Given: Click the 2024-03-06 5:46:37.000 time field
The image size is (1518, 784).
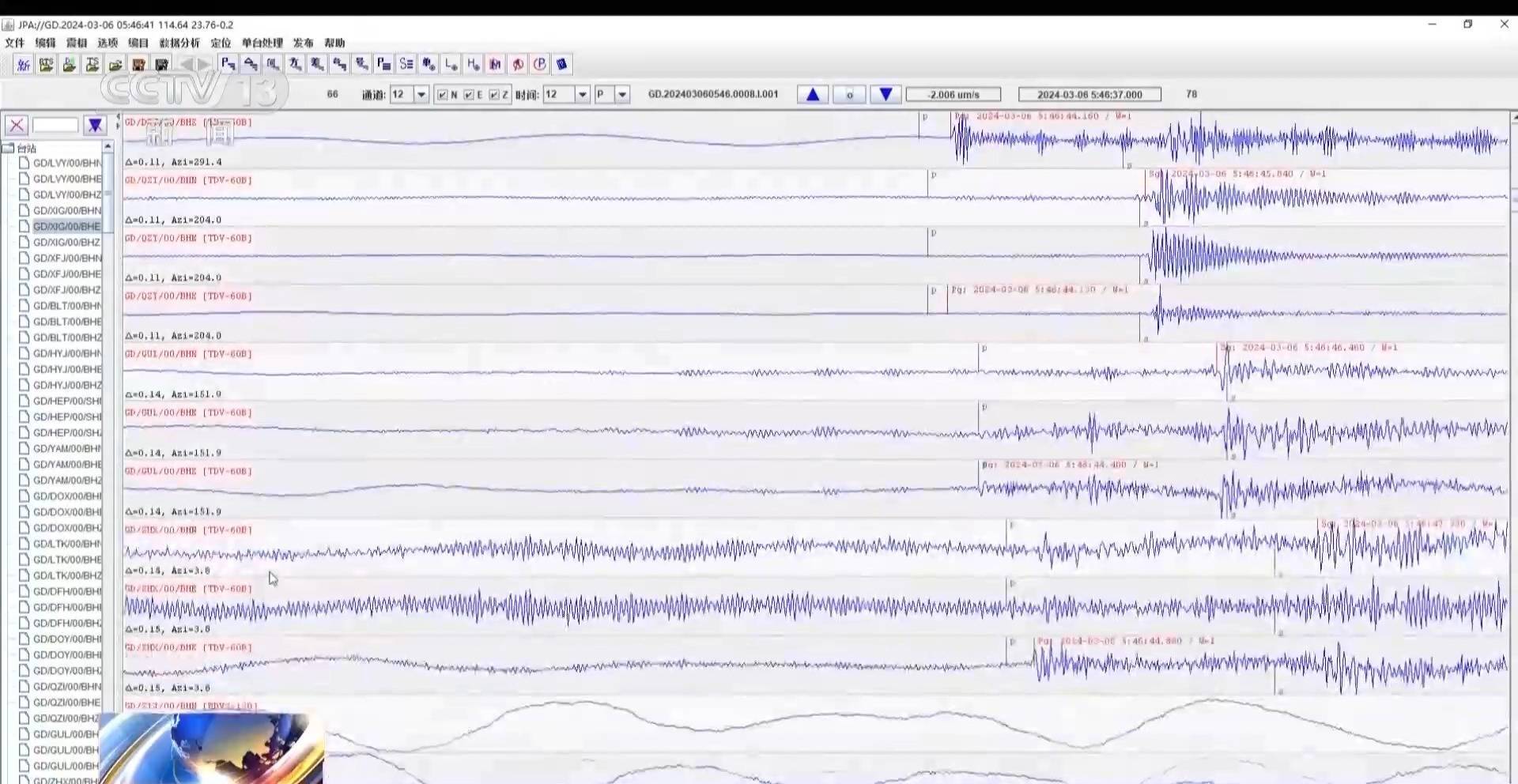Looking at the screenshot, I should pyautogui.click(x=1089, y=95).
